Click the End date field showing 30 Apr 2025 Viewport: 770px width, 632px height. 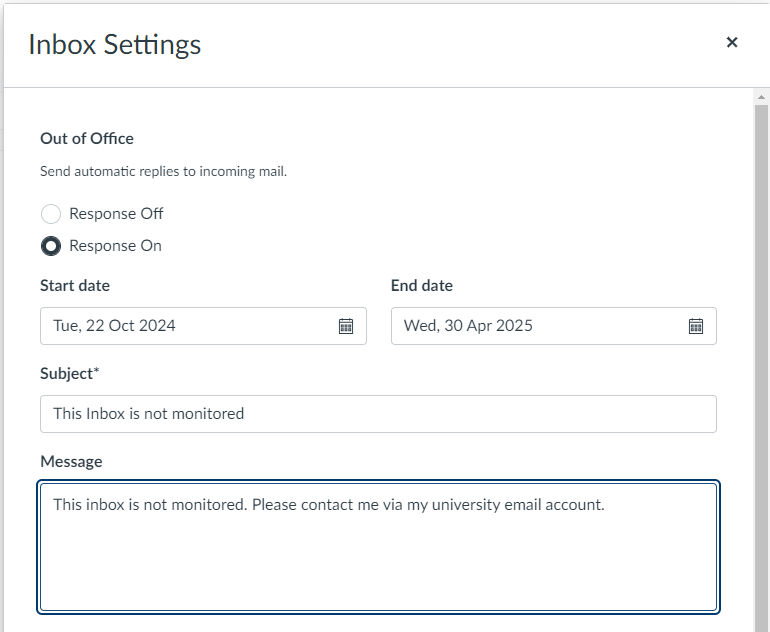540,326
